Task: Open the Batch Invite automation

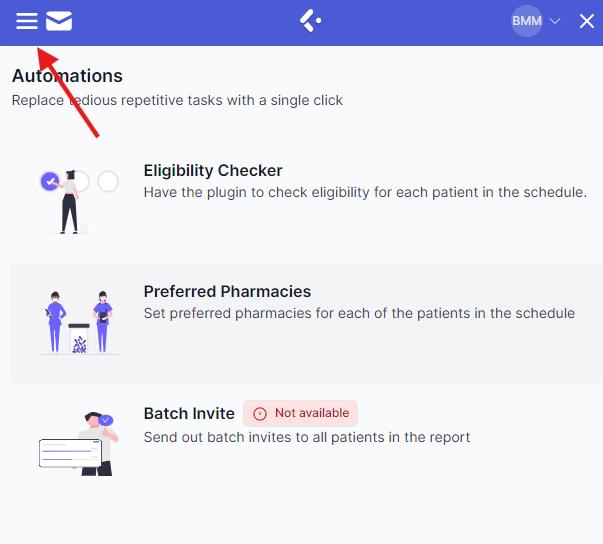Action: coord(189,413)
